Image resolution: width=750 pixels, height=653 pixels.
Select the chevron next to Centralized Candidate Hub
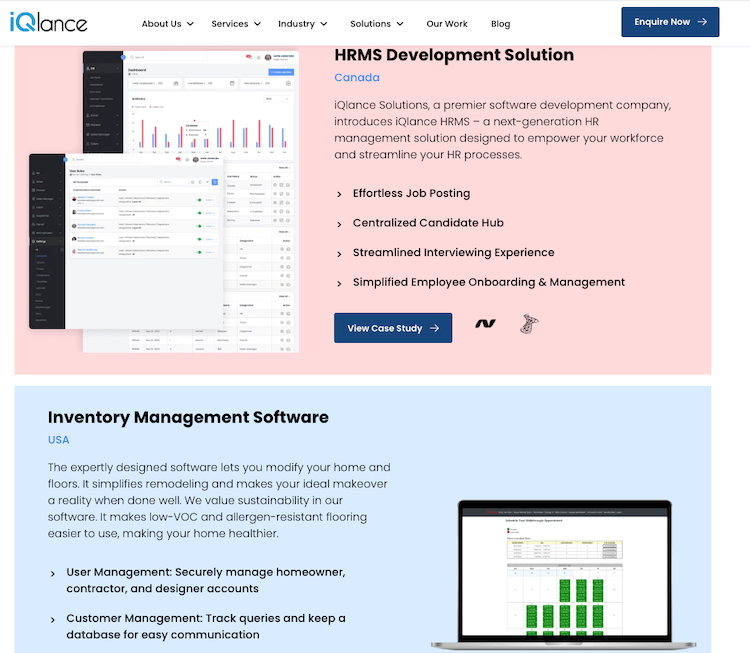tap(339, 224)
